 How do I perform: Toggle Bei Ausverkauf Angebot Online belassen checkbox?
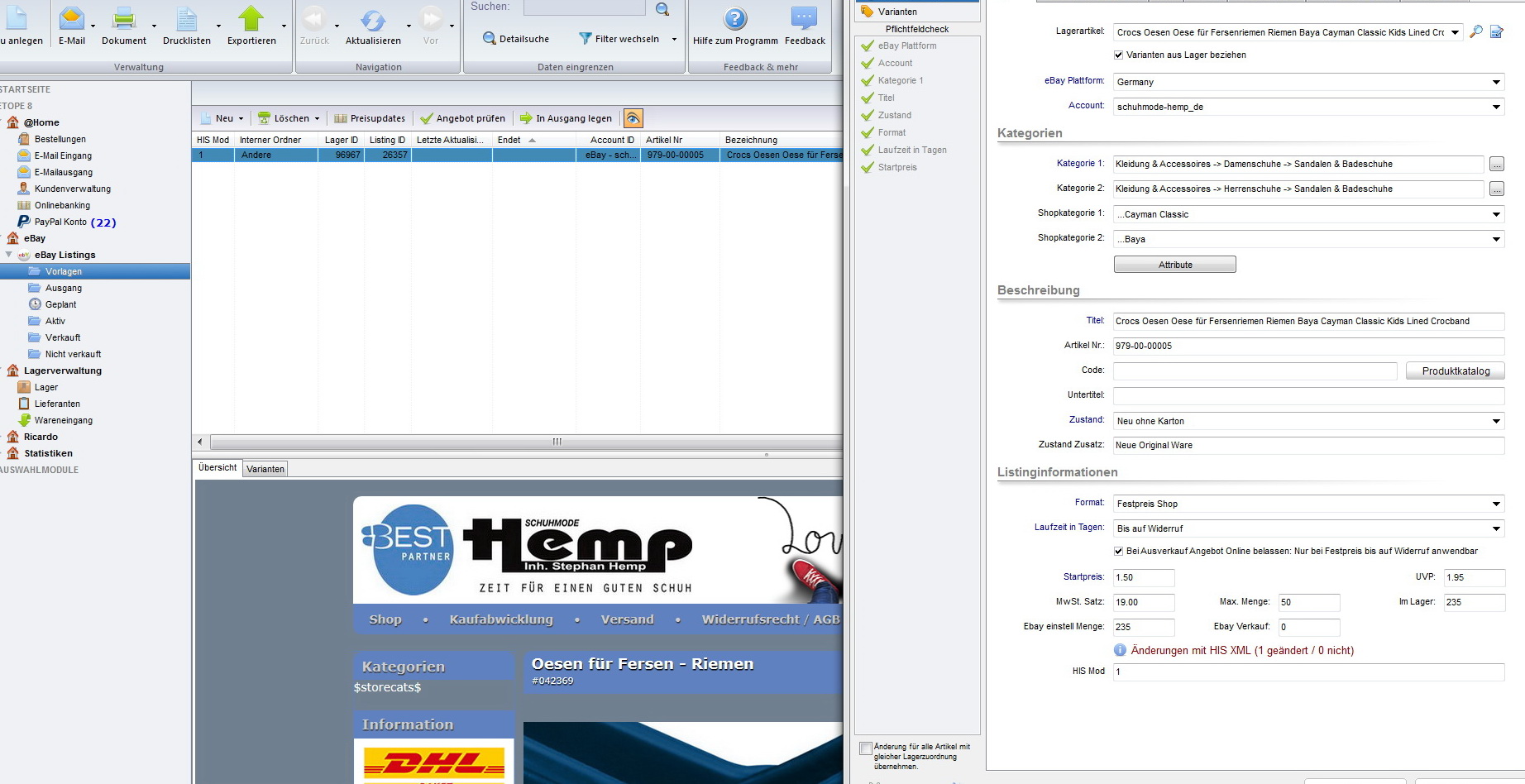(1119, 551)
